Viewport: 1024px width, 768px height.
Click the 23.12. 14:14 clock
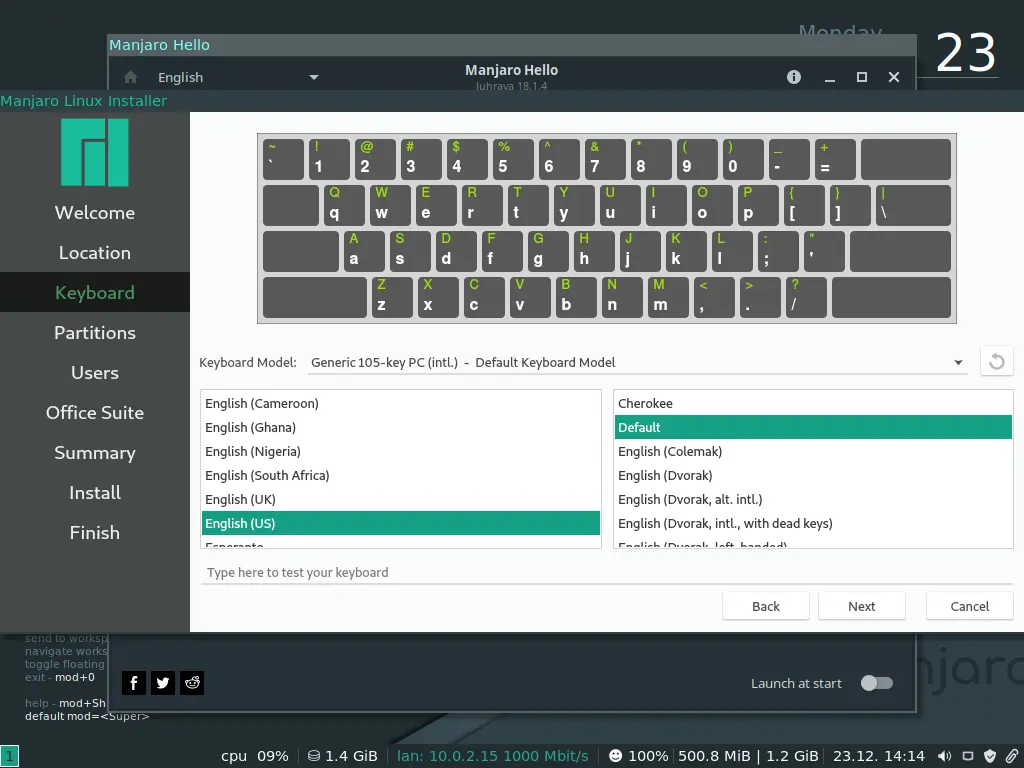(878, 756)
